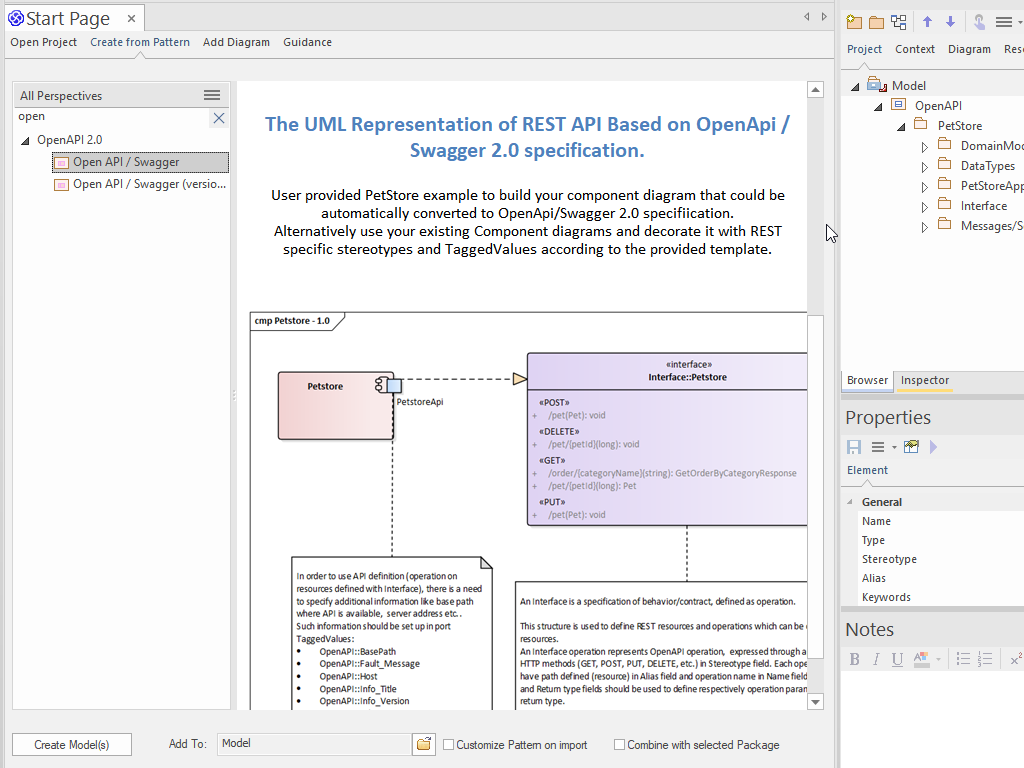
Task: Switch to the Browser tab
Action: (867, 380)
